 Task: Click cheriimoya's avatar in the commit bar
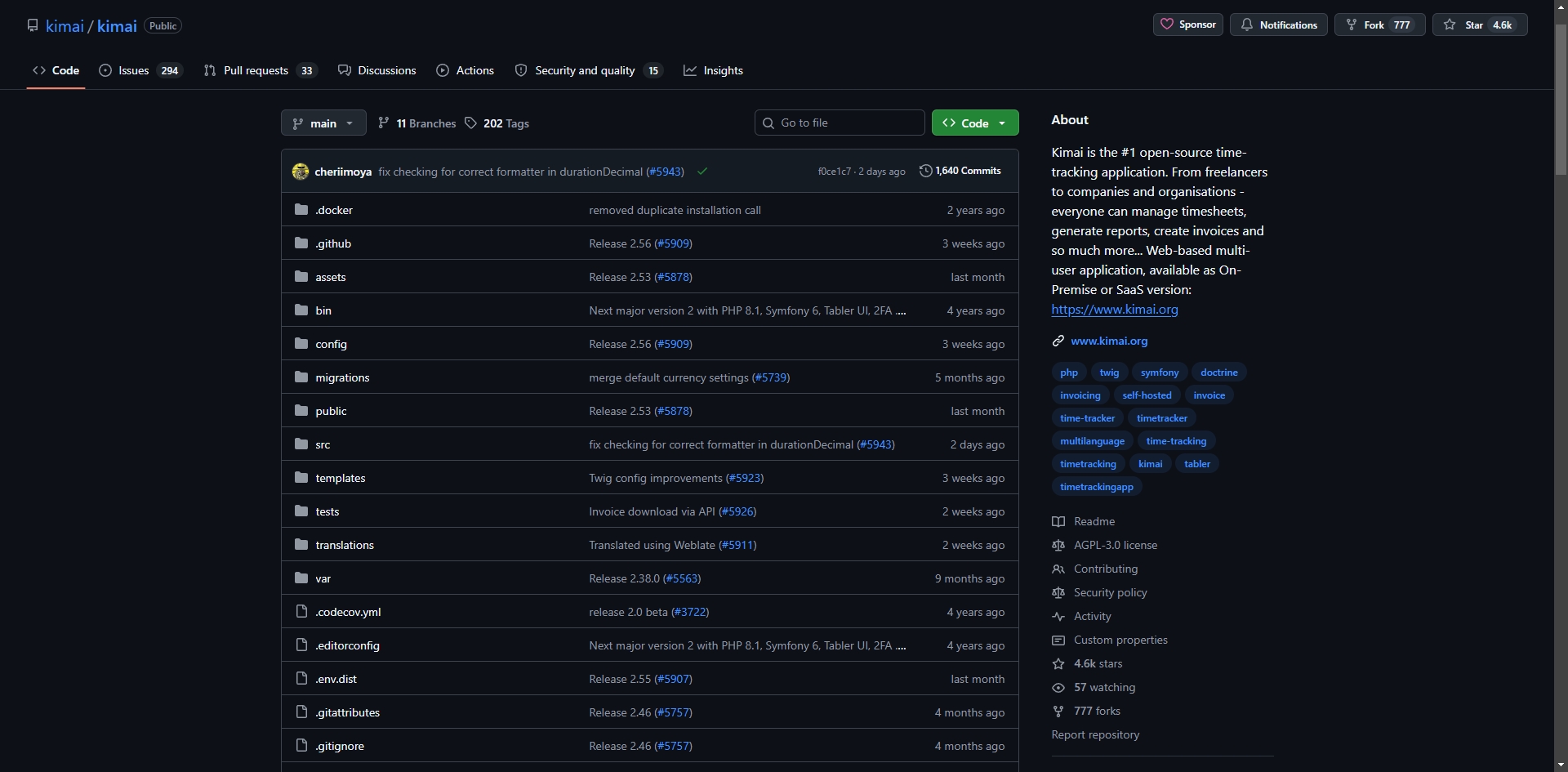point(301,172)
